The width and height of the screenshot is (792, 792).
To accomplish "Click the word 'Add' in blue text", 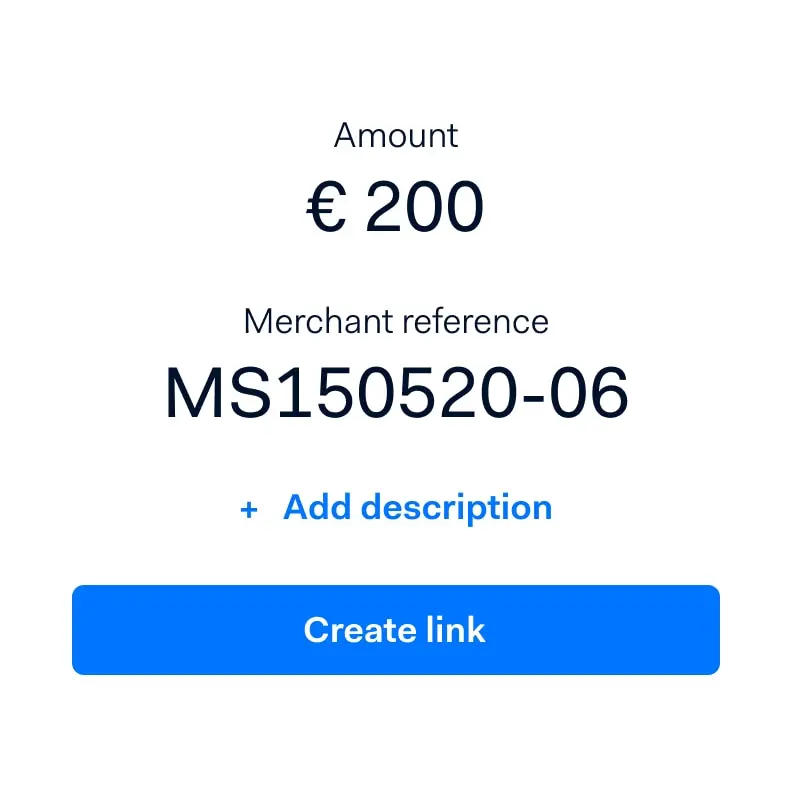I will (x=317, y=508).
